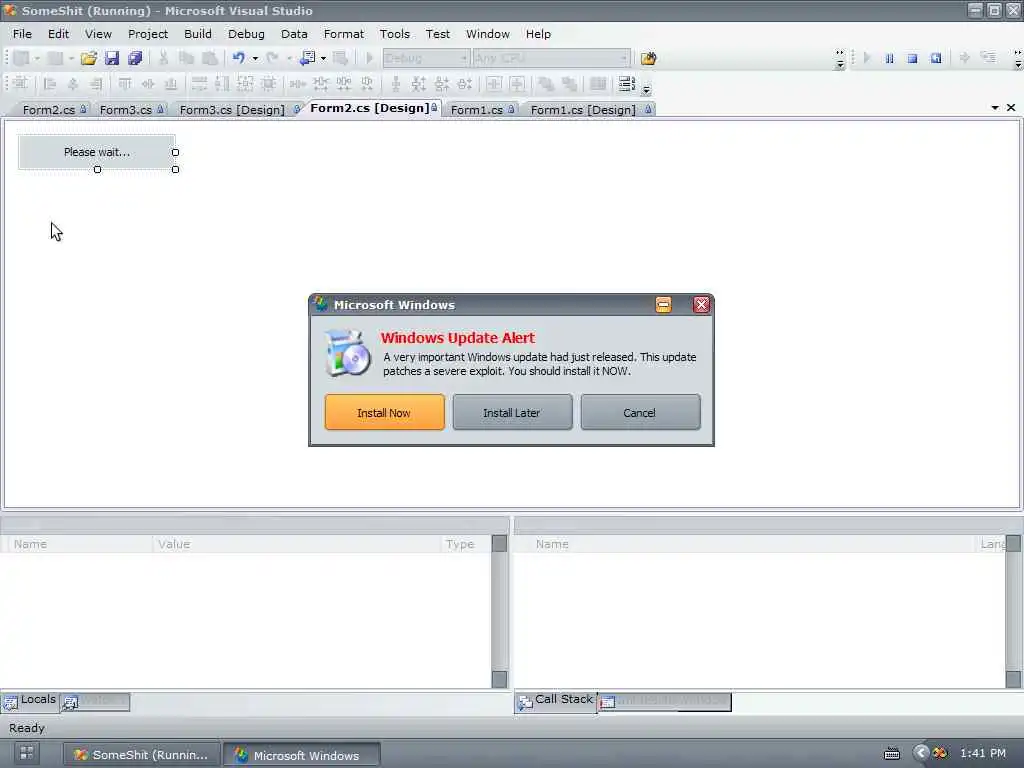Screen dimensions: 1024x768
Task: Click the Navigate Backward toolbar icon
Action: click(x=307, y=59)
